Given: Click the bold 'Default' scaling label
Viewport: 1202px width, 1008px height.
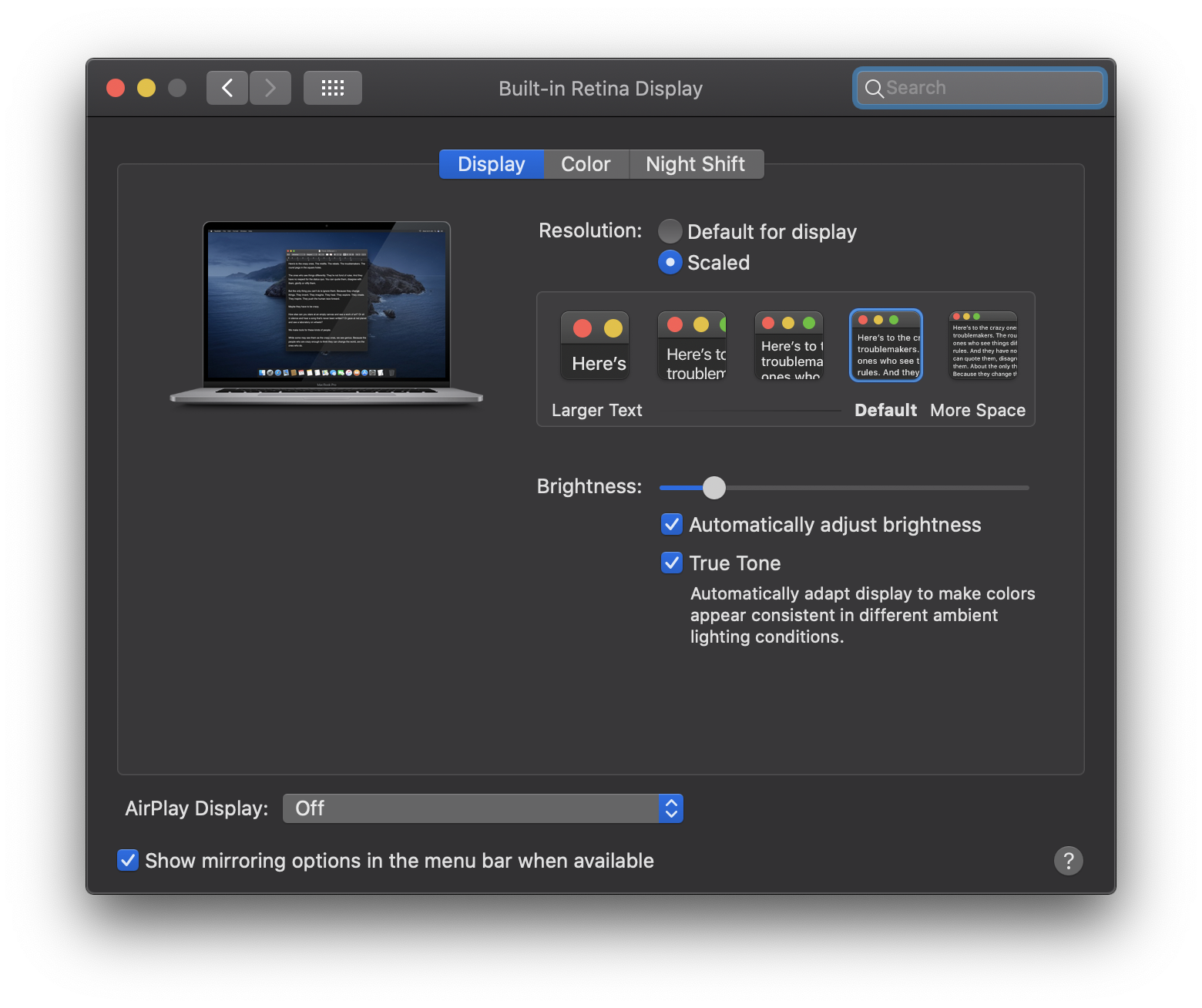Looking at the screenshot, I should (886, 410).
